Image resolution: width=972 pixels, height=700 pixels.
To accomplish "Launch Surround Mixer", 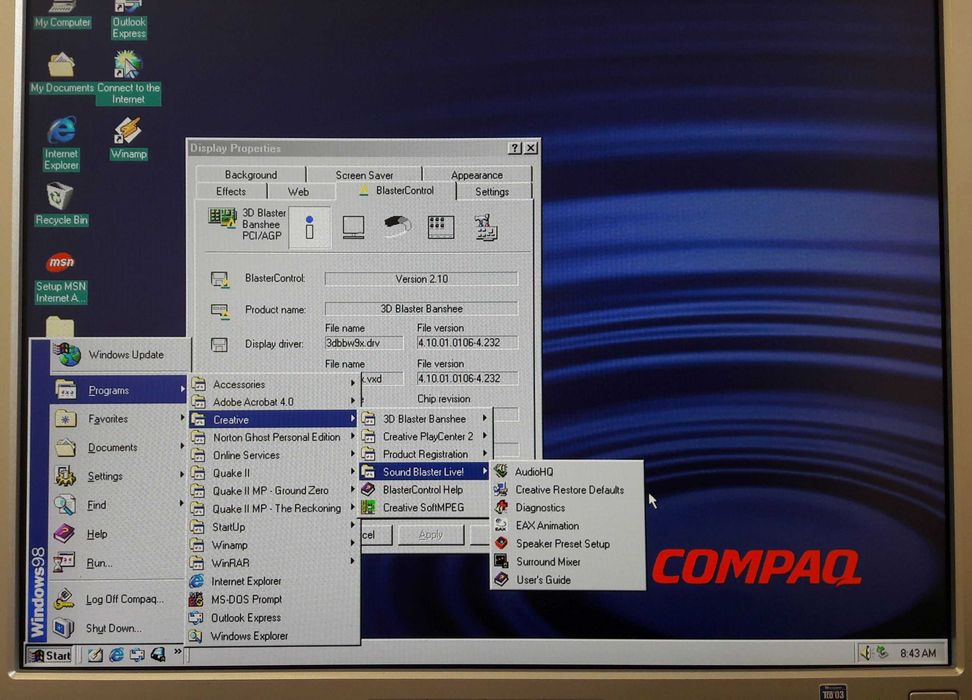I will pyautogui.click(x=567, y=562).
